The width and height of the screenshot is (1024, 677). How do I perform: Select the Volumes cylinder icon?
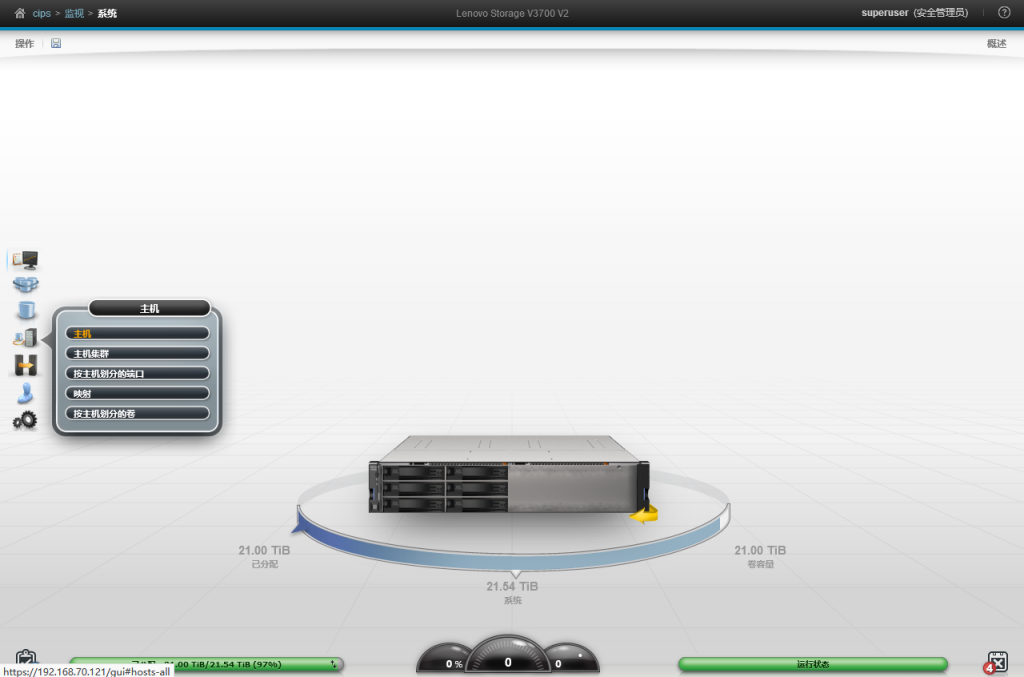[25, 312]
